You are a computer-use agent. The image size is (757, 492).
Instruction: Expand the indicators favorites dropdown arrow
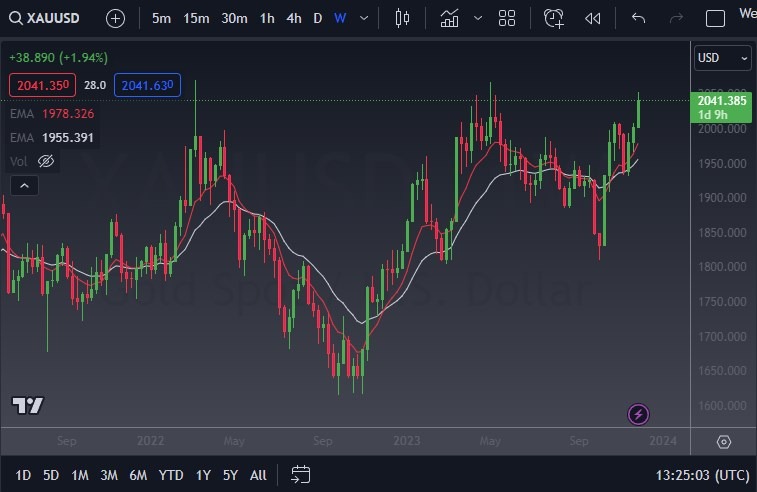click(478, 18)
